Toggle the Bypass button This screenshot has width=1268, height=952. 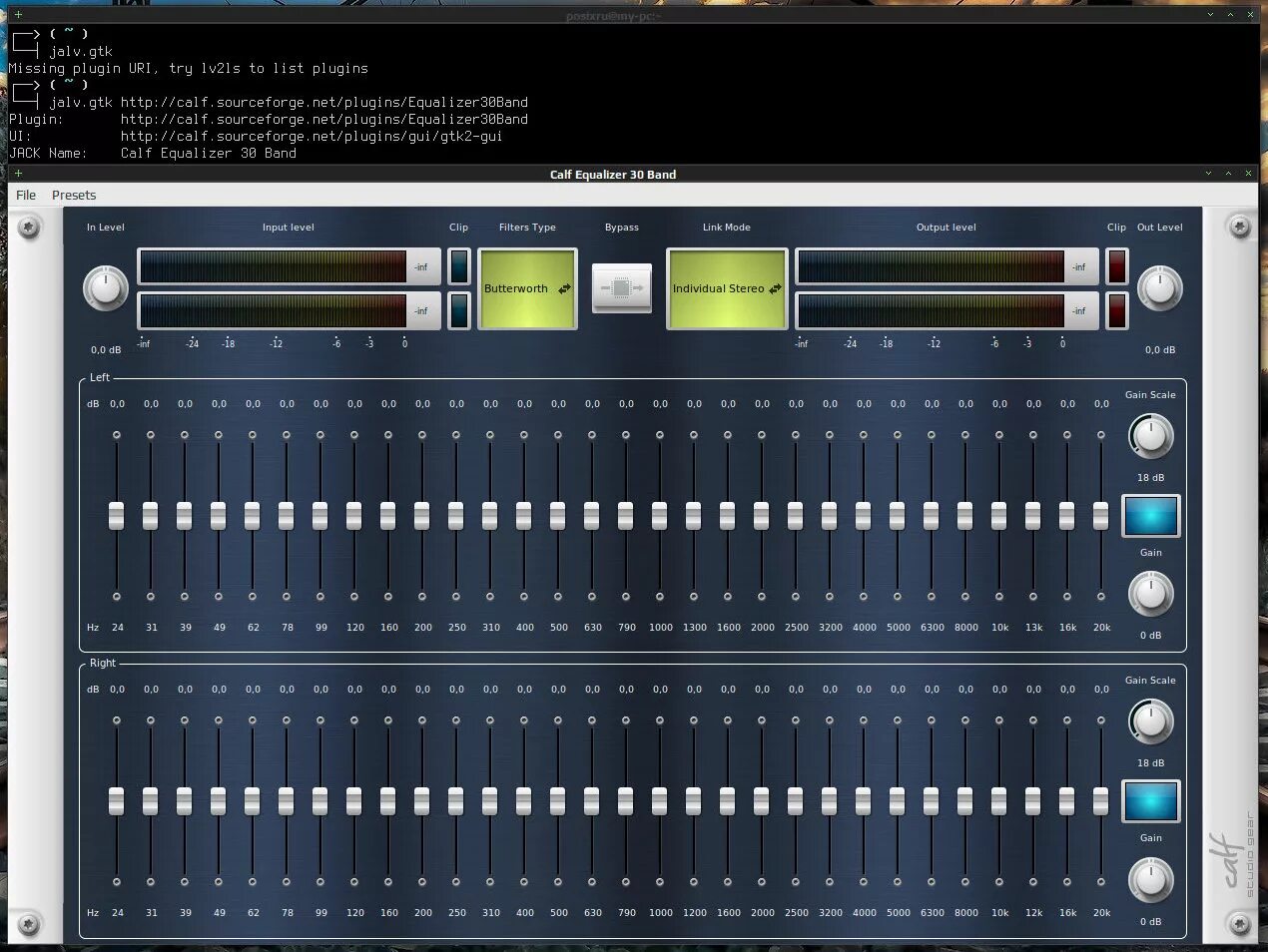621,288
